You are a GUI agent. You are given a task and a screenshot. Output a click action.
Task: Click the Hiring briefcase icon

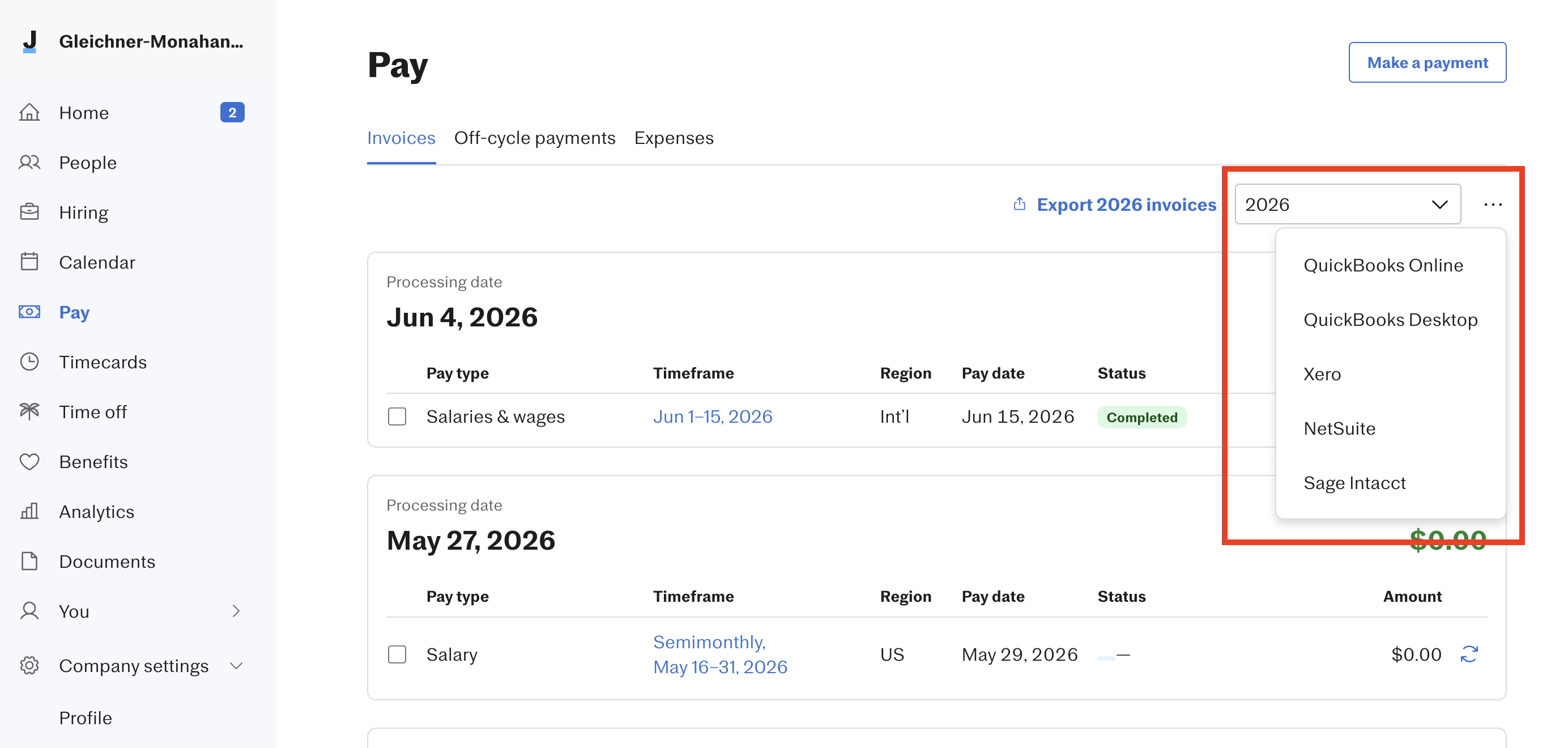[x=29, y=212]
